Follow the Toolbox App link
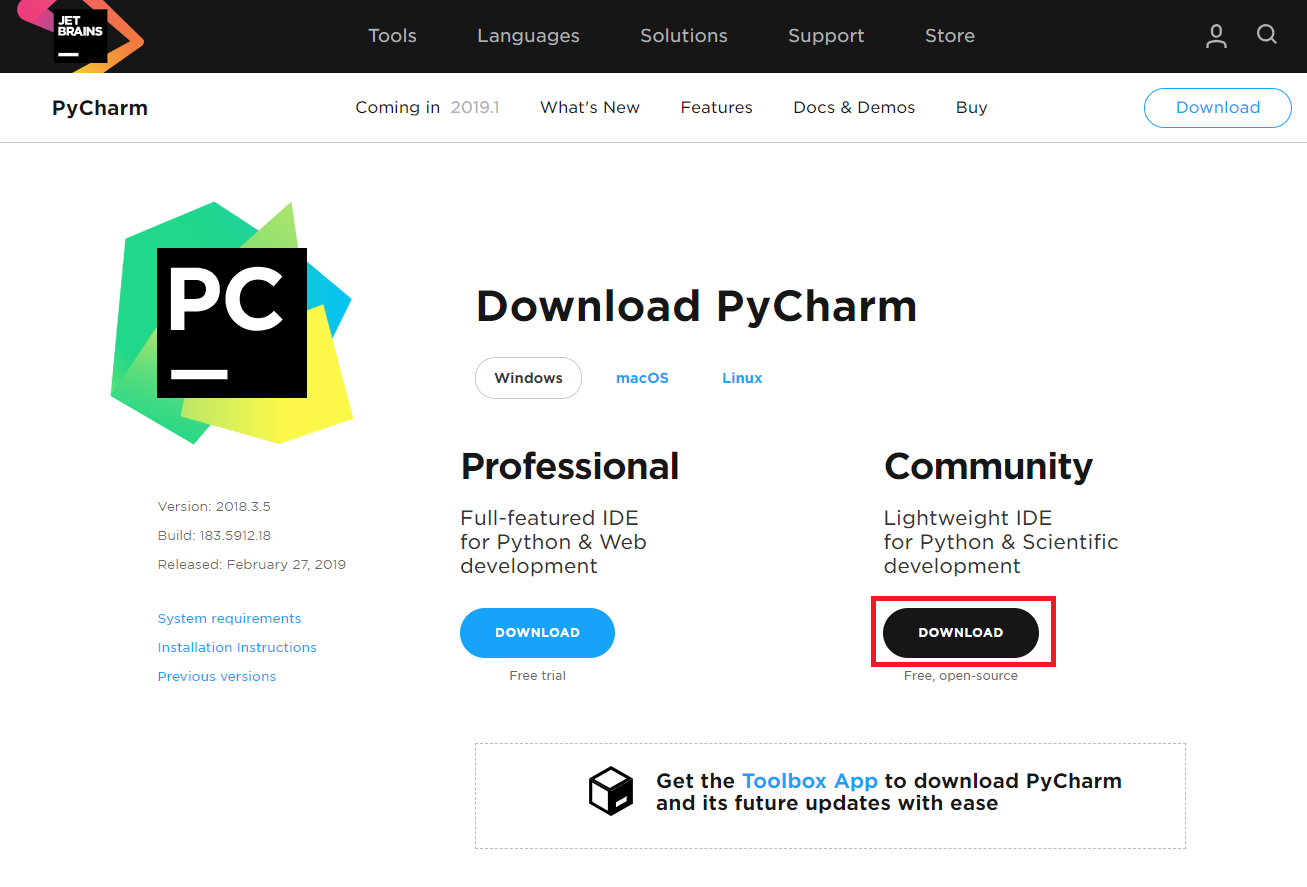Viewport: 1307px width, 887px height. 810,781
